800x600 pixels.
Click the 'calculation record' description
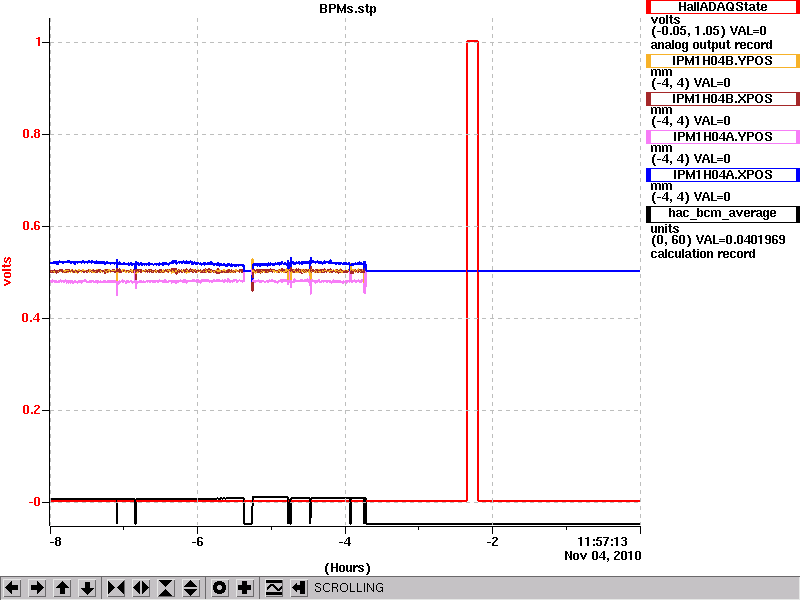(703, 254)
